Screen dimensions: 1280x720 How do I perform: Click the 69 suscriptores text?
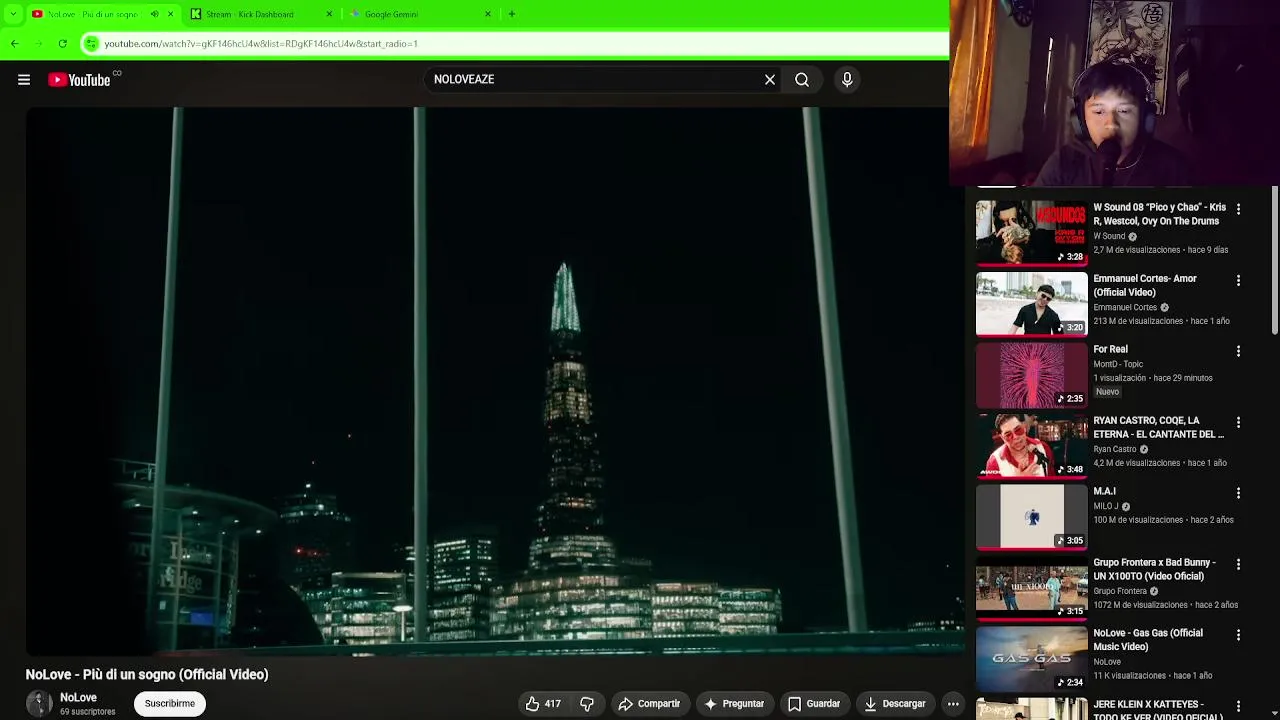click(x=88, y=712)
